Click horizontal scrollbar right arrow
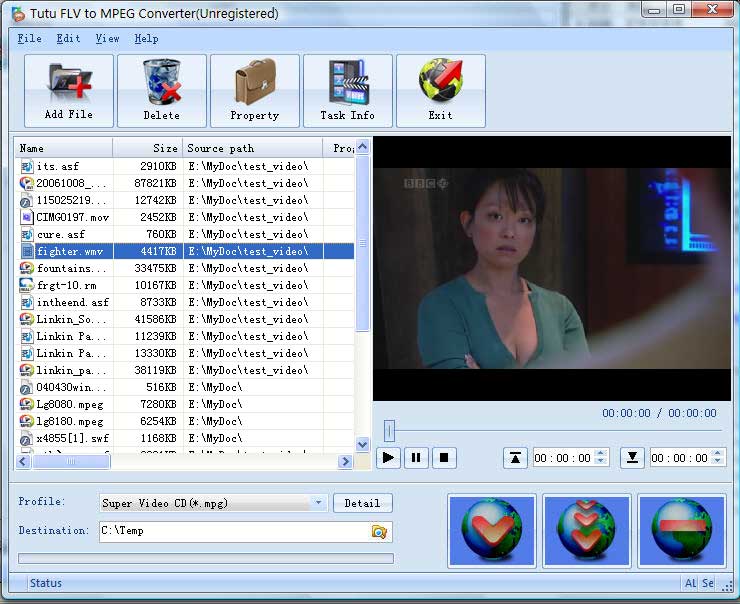740x604 pixels. 345,461
